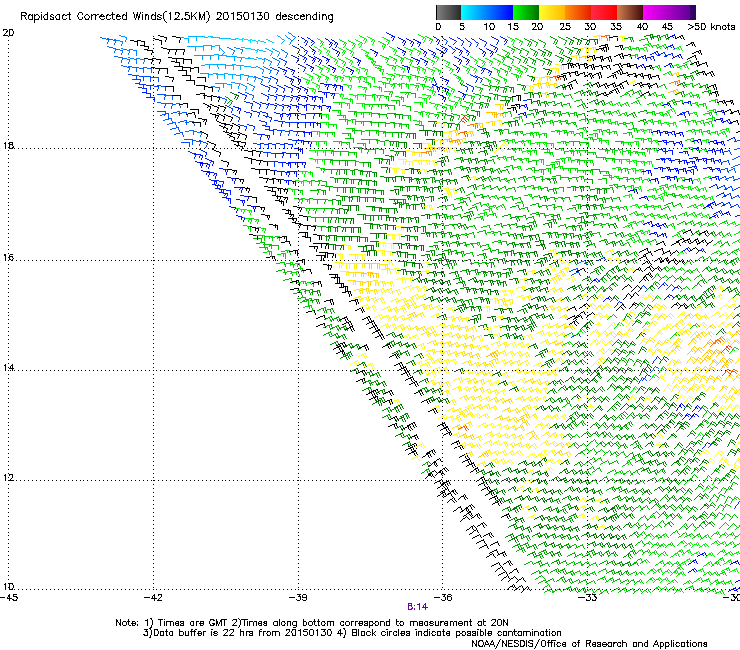The height and width of the screenshot is (650, 740).
Task: Click the legend tick label '10'
Action: tap(489, 27)
